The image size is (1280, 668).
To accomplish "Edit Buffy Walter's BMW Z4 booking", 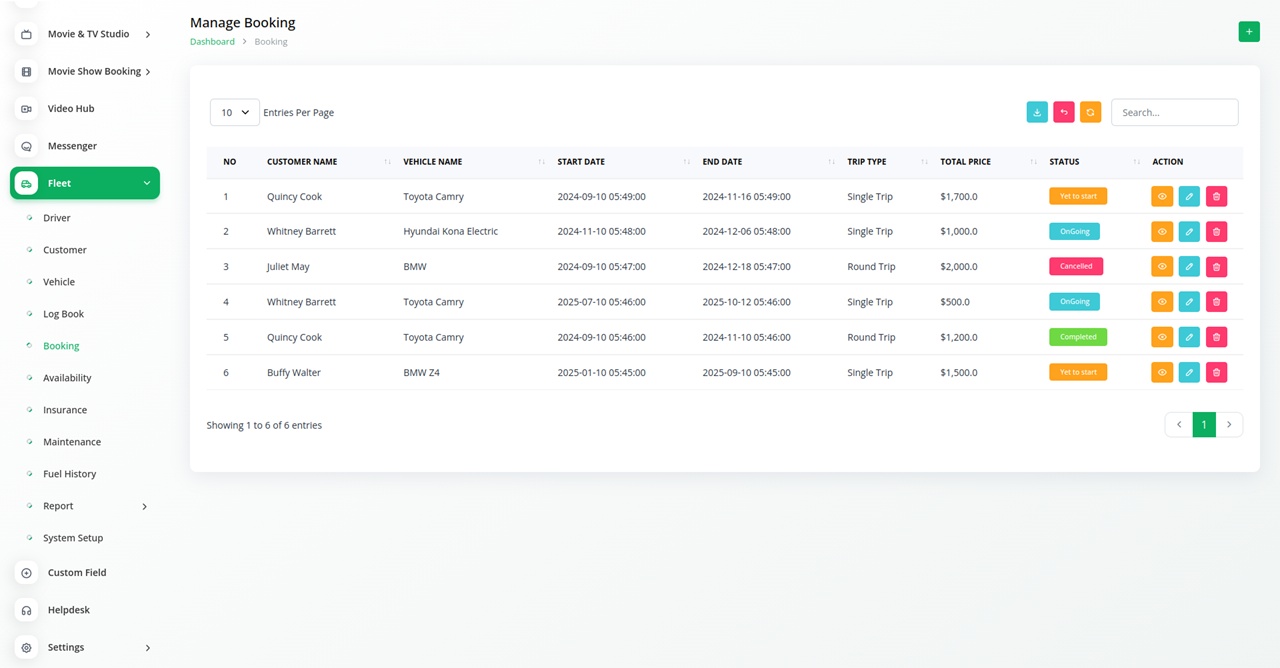I will pos(1189,372).
